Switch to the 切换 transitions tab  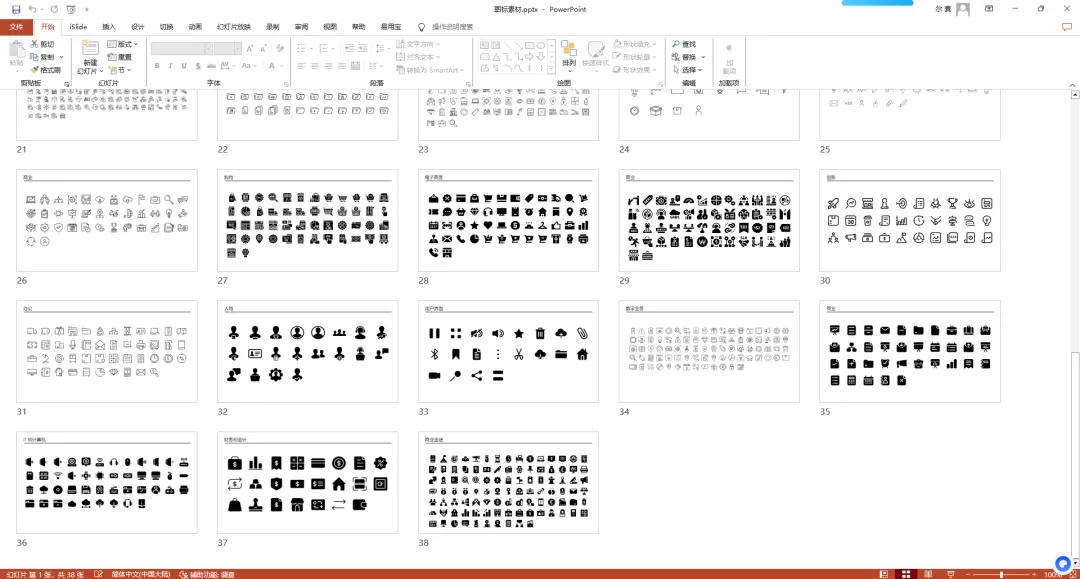[x=167, y=27]
